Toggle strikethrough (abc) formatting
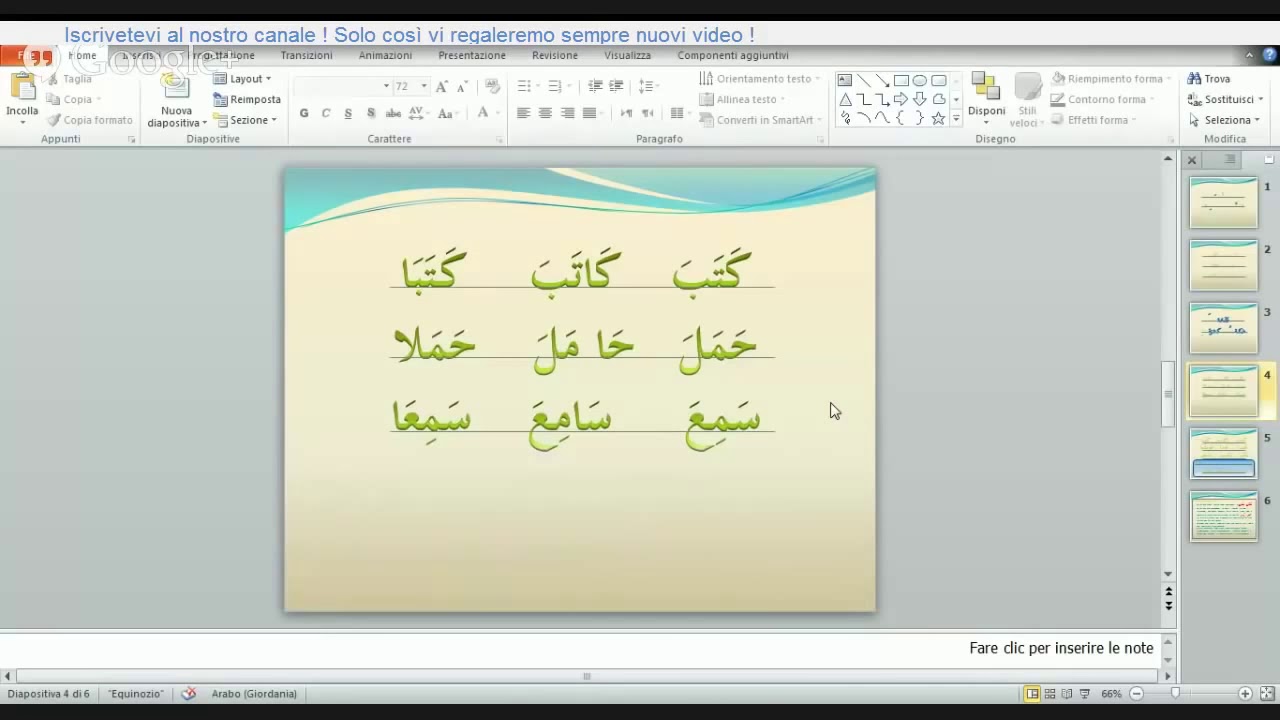The height and width of the screenshot is (720, 1280). pos(393,113)
